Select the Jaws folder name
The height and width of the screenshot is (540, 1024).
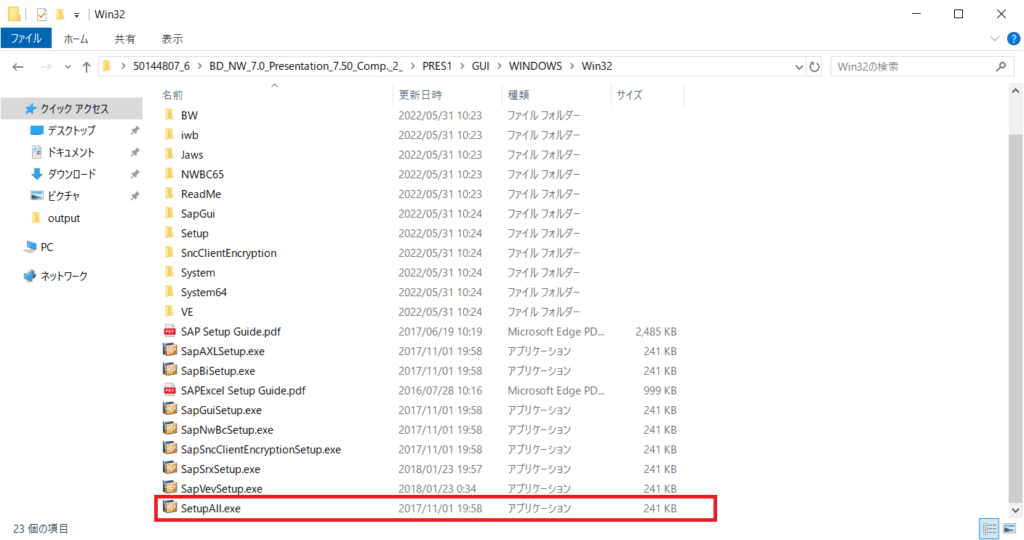click(192, 155)
